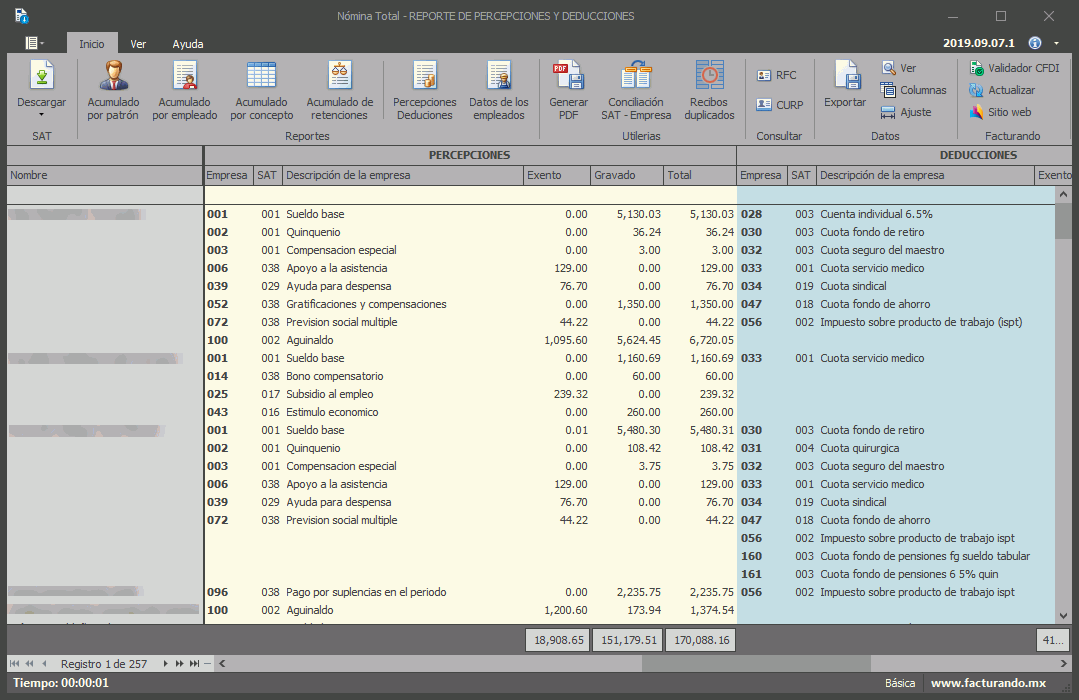Select the Acumulado por concepto icon
This screenshot has height=700, width=1079.
pos(261,77)
